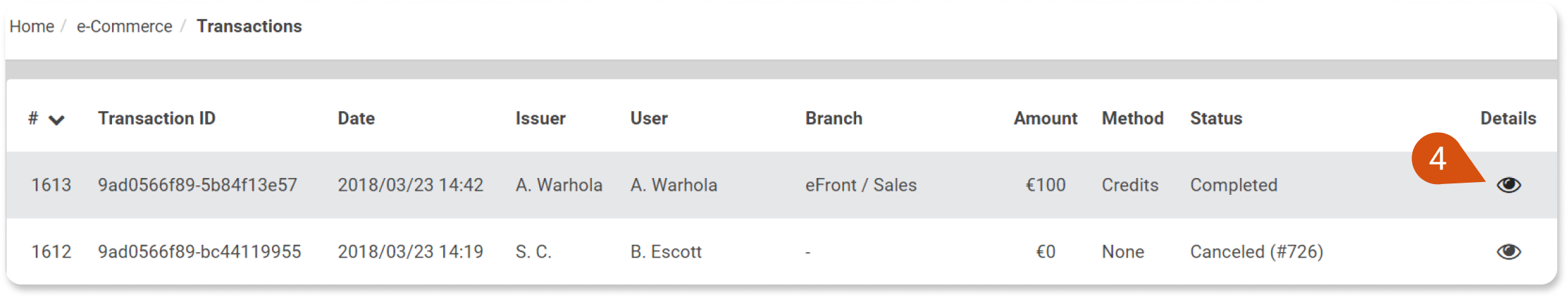Sort by the Method column header
This screenshot has height=298, width=1568.
pos(1133,118)
